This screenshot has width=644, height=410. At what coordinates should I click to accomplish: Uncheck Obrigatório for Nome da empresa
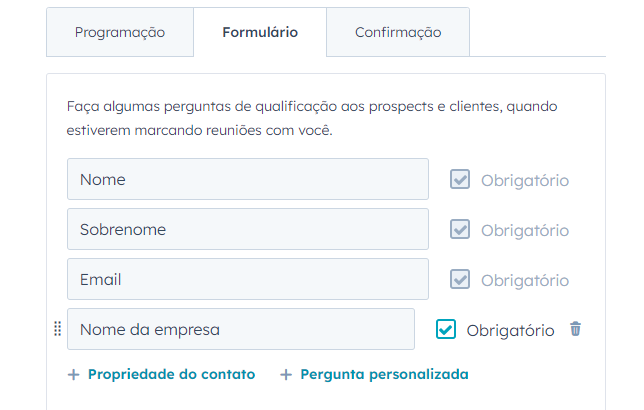(446, 329)
